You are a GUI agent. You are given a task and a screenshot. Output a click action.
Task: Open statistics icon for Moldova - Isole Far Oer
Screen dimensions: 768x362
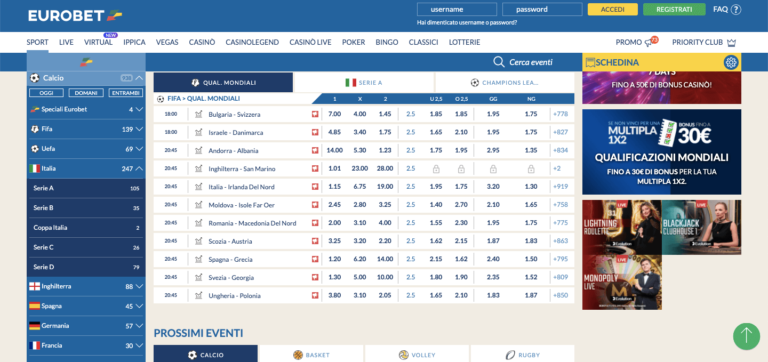(198, 205)
